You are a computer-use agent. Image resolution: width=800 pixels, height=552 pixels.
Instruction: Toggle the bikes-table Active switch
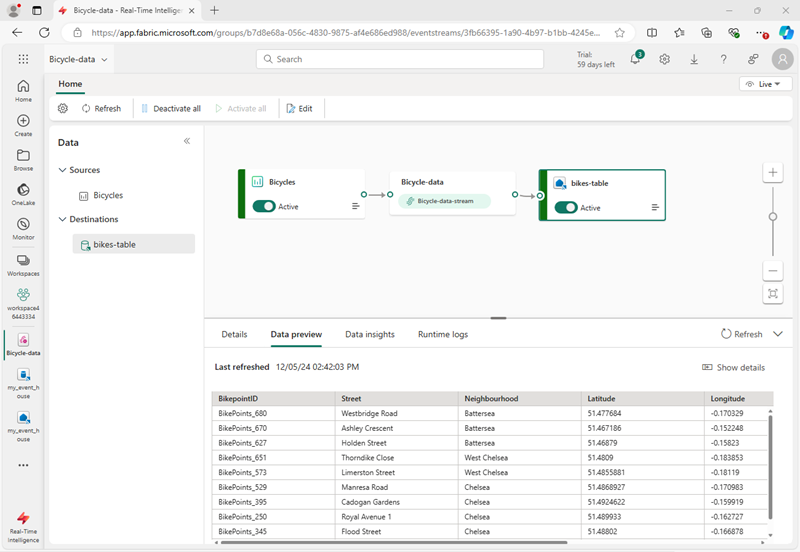tap(566, 208)
